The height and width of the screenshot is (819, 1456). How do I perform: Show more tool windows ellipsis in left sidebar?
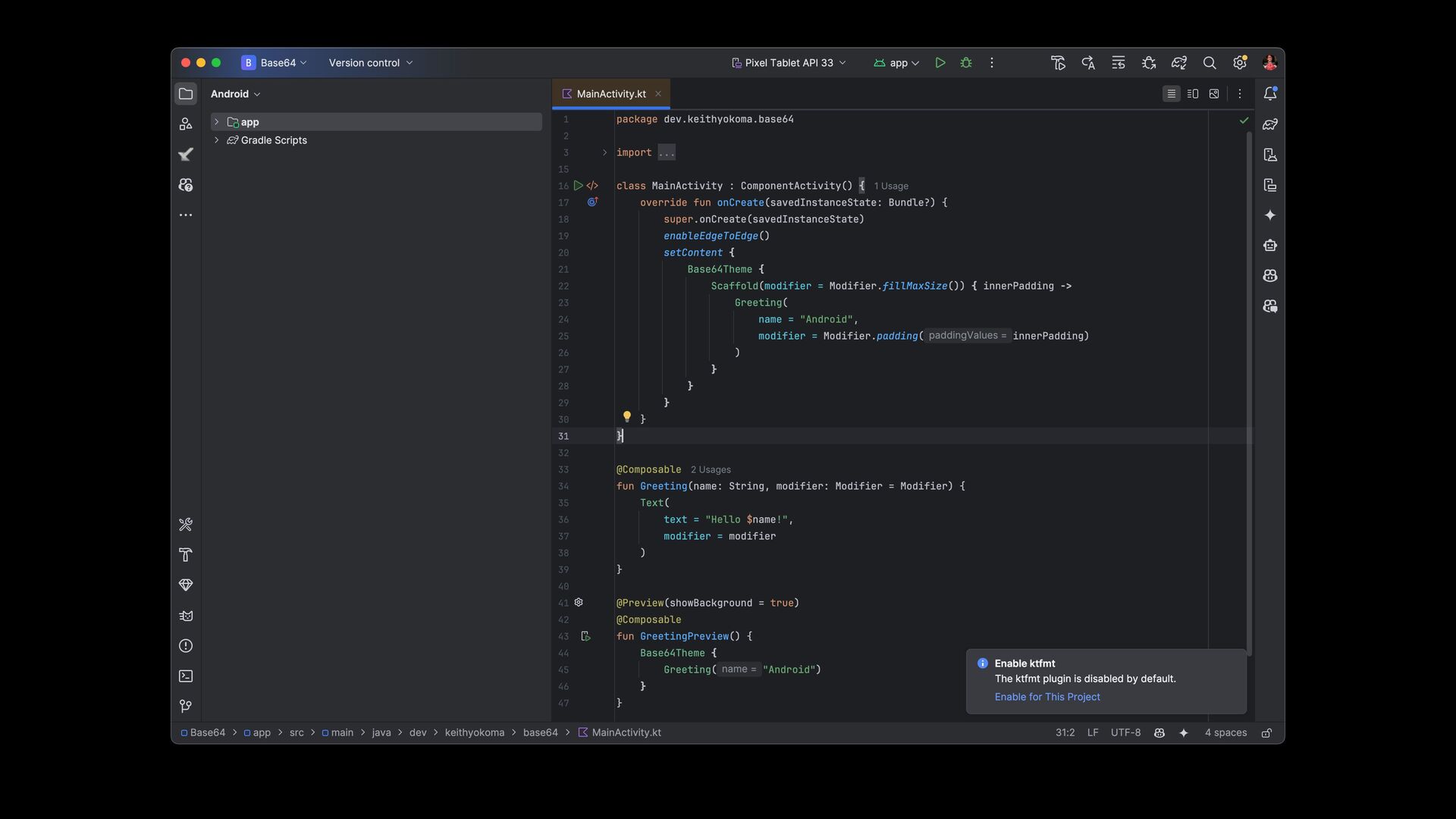186,215
